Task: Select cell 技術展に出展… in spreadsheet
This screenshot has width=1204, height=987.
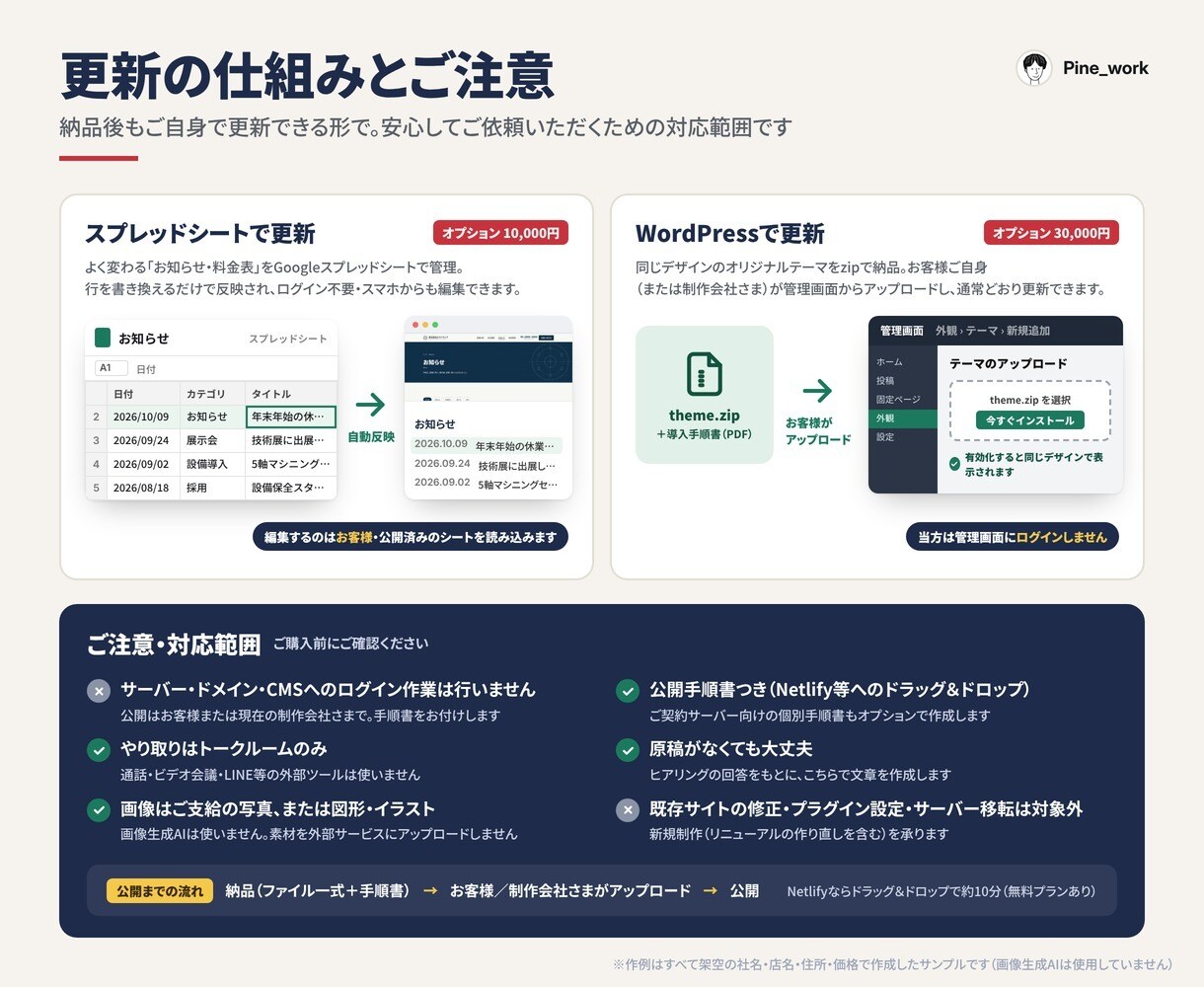Action: [x=291, y=440]
